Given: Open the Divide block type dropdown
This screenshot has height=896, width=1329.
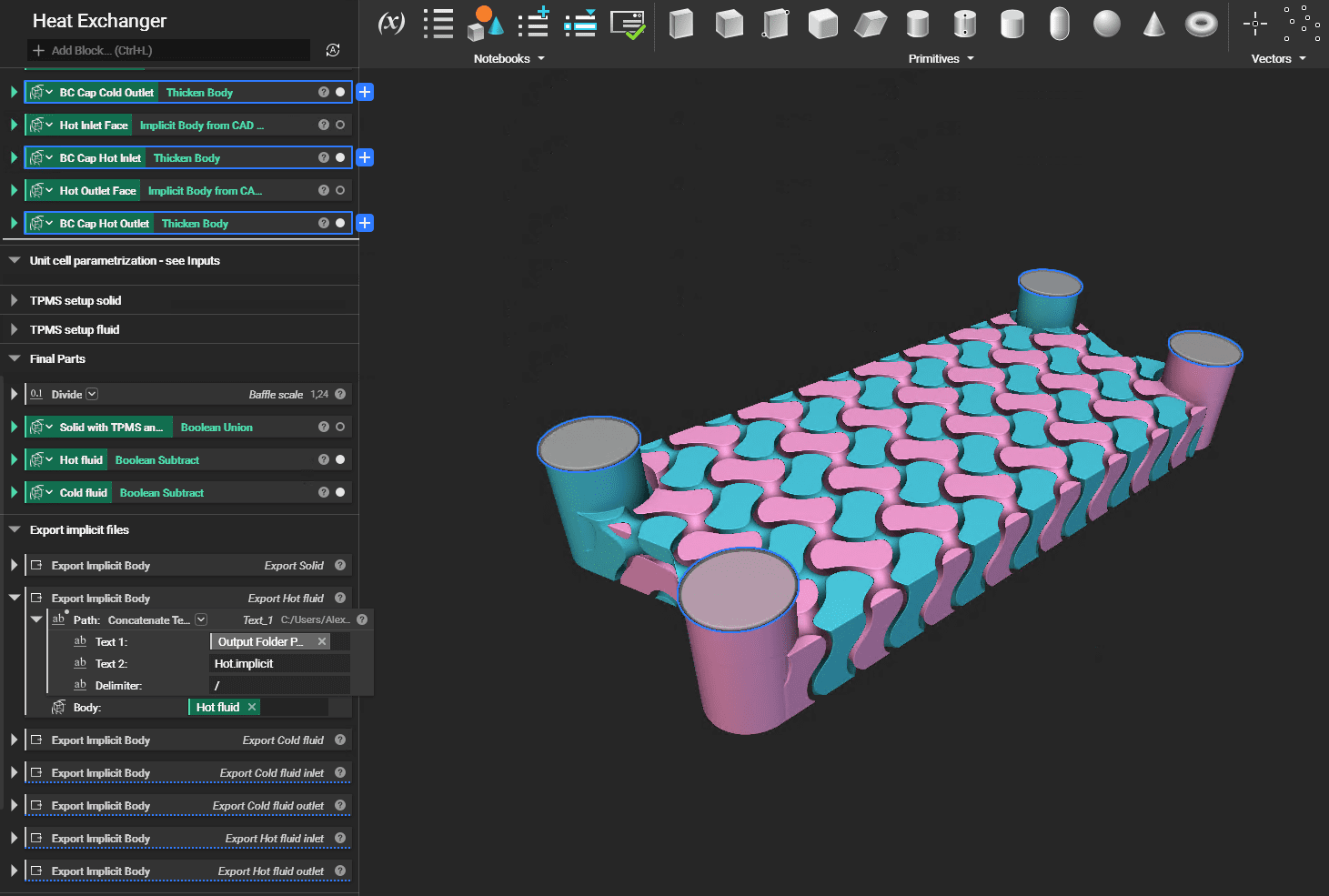Looking at the screenshot, I should 92,394.
